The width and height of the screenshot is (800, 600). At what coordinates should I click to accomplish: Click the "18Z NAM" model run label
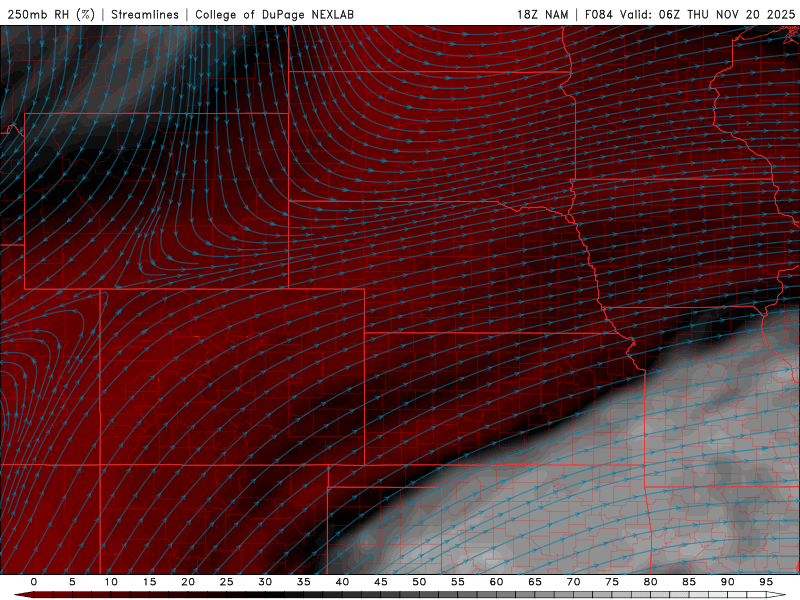[x=542, y=14]
